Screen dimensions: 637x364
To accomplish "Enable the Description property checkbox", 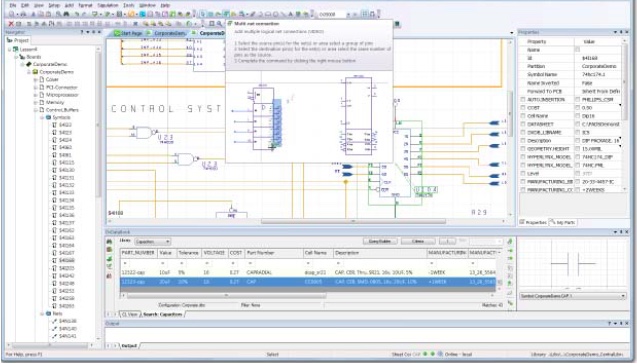I will (x=523, y=141).
